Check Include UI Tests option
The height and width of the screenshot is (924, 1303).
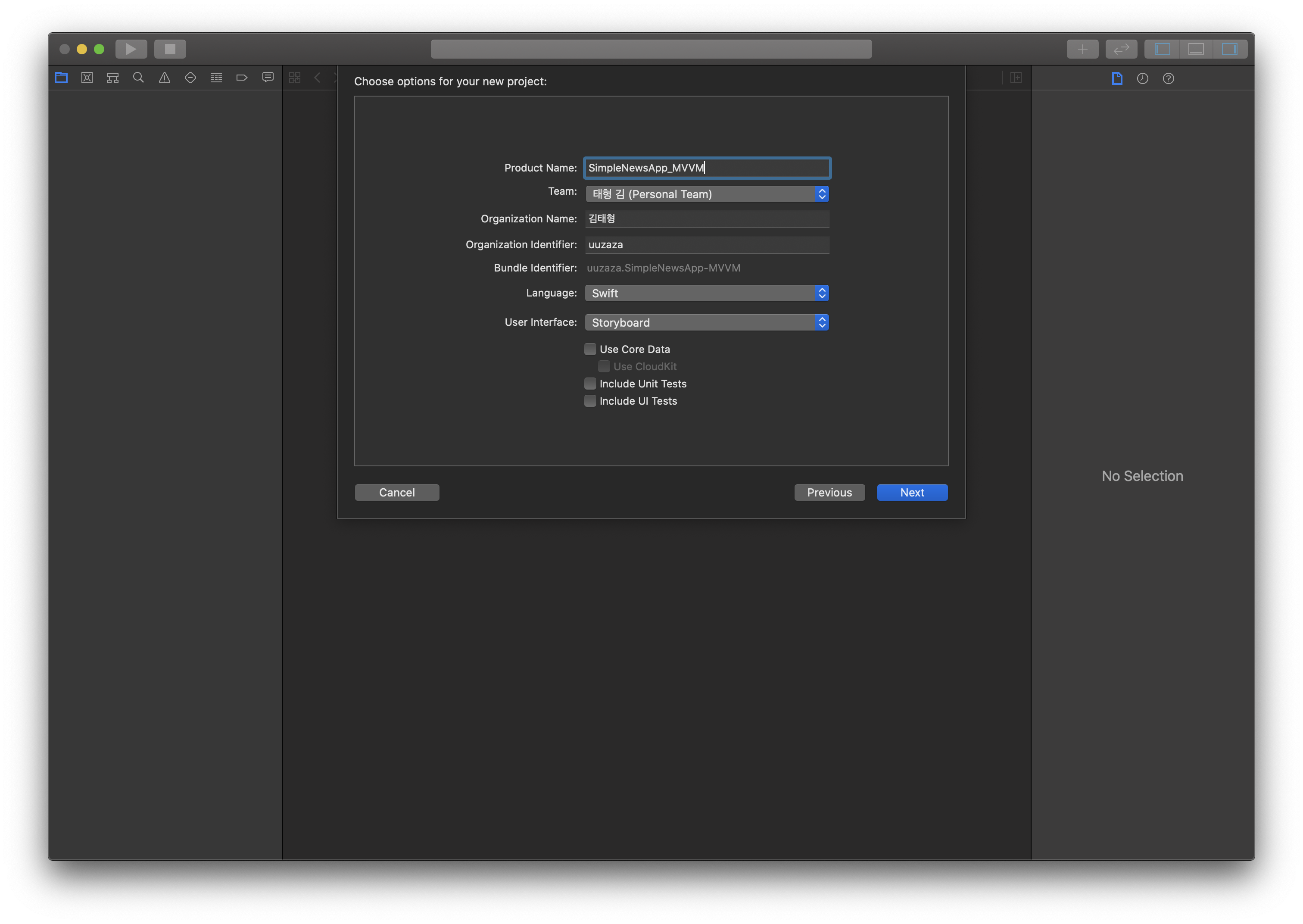[x=590, y=400]
